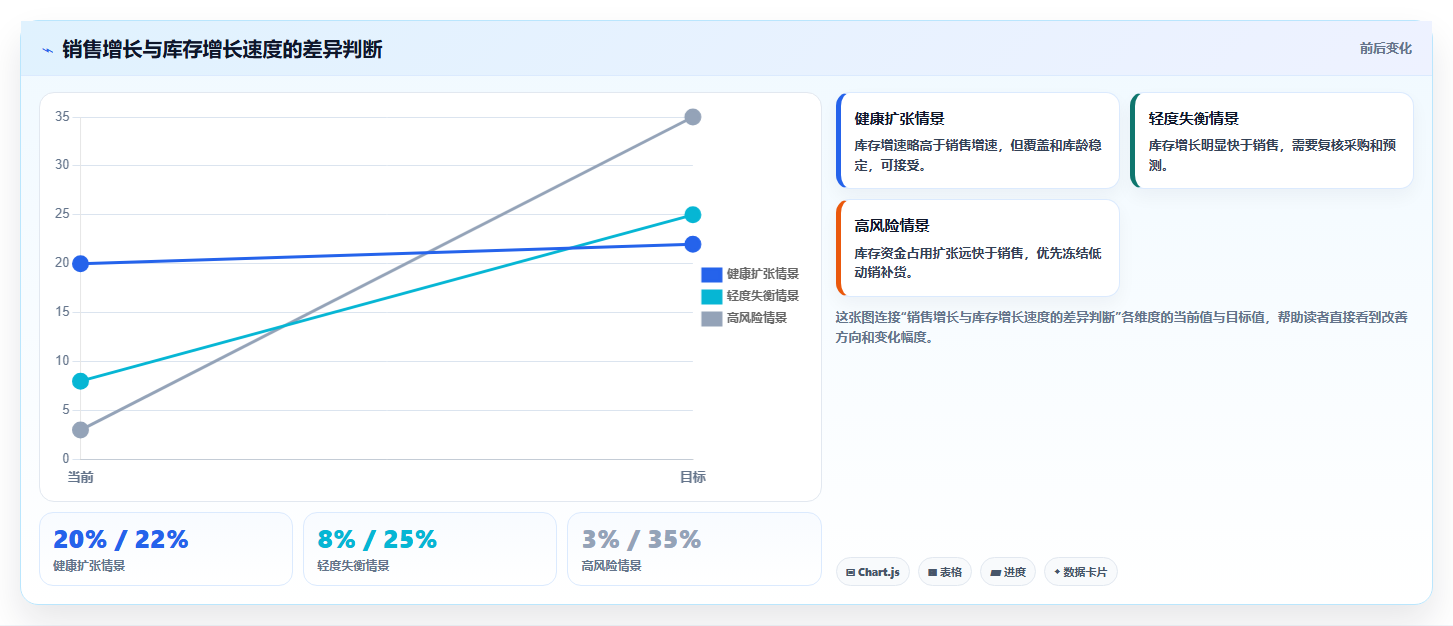
Task: Click the y-axis value 35
Action: 62,117
